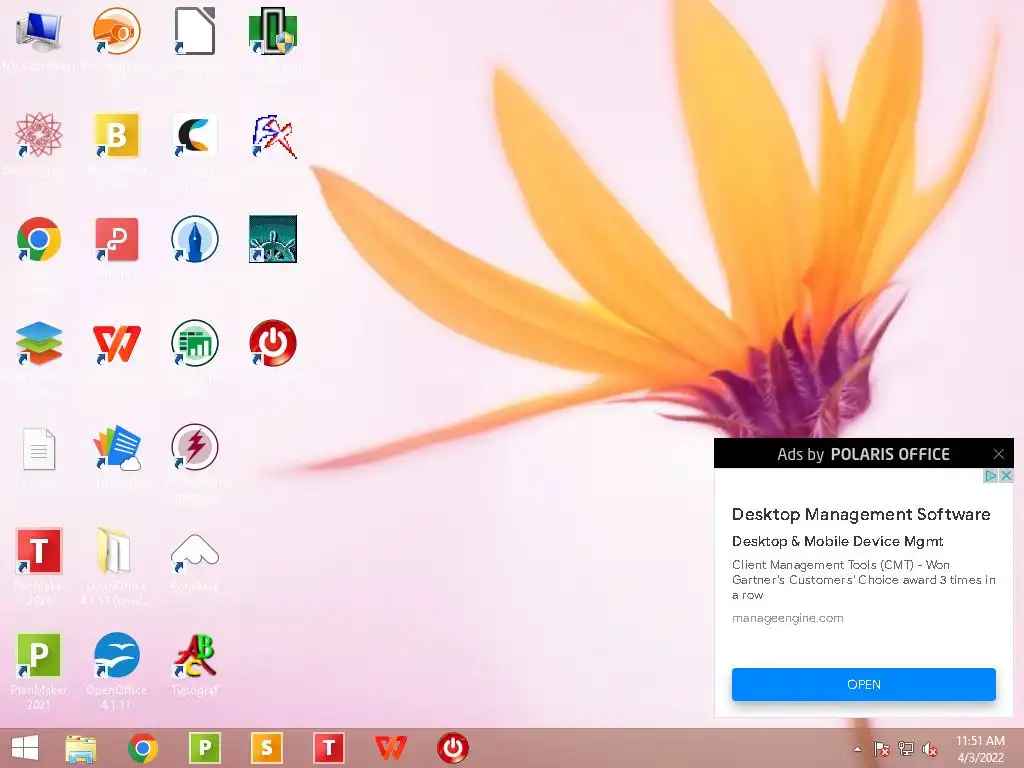The height and width of the screenshot is (768, 1024).
Task: Follow the manageengine.com link
Action: pos(788,618)
